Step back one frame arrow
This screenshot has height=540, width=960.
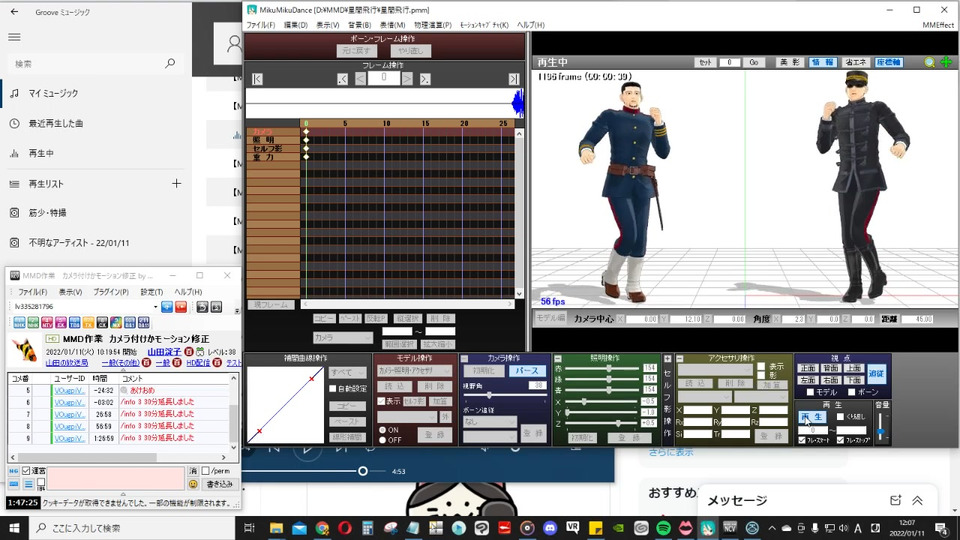(x=360, y=79)
